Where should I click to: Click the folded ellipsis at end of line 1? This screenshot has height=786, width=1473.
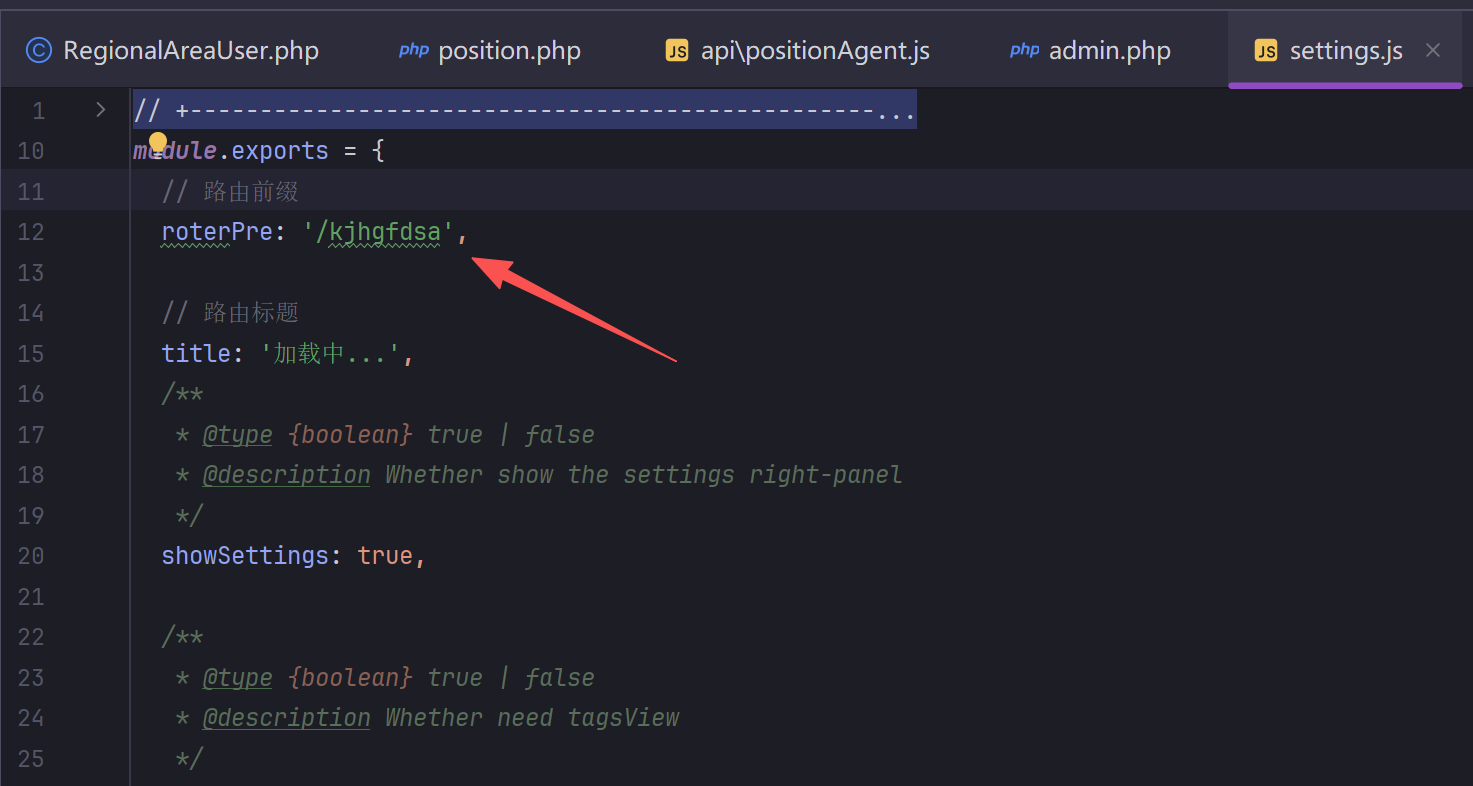(x=896, y=111)
